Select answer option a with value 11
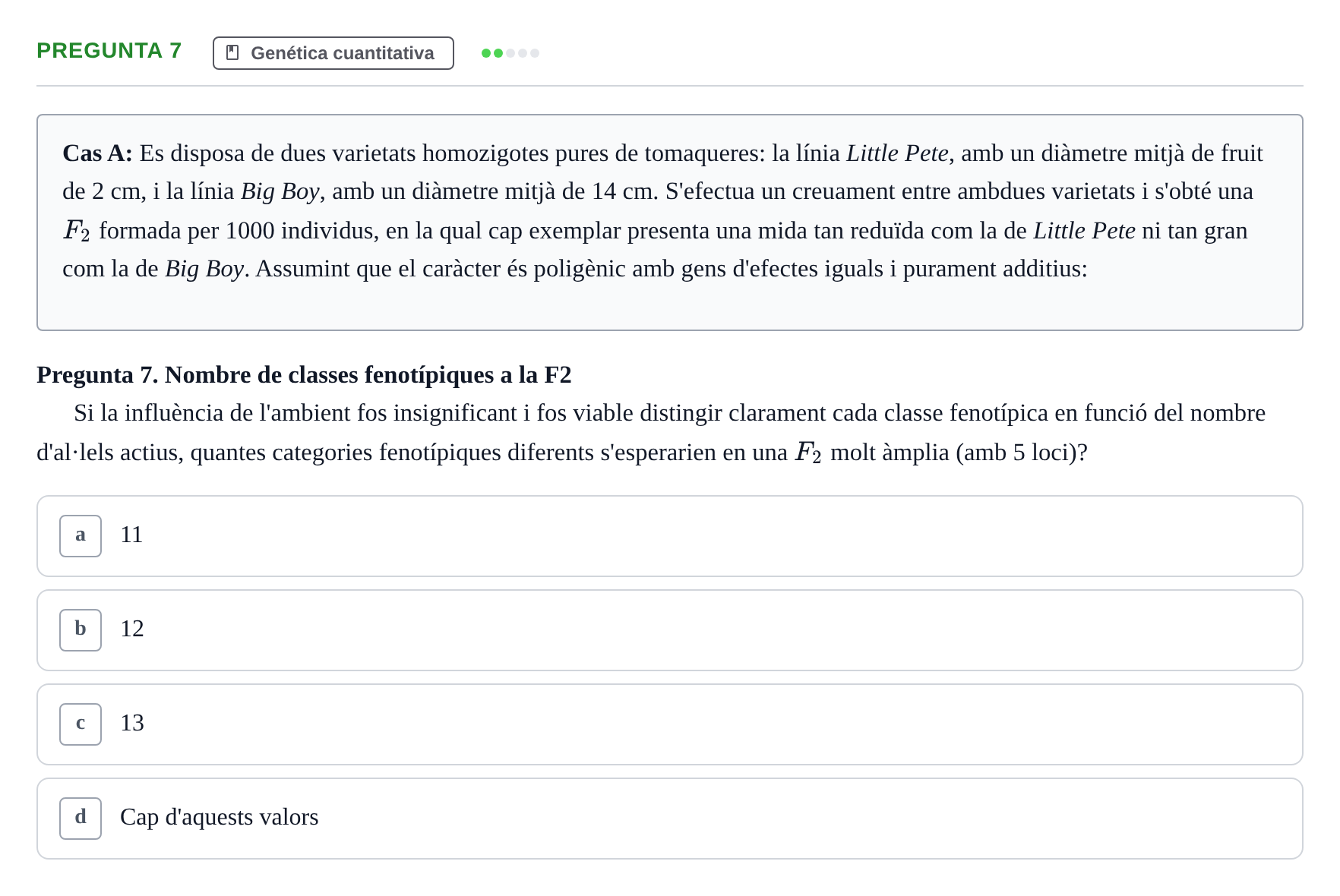Screen dimensions: 1340x896 coord(670,536)
